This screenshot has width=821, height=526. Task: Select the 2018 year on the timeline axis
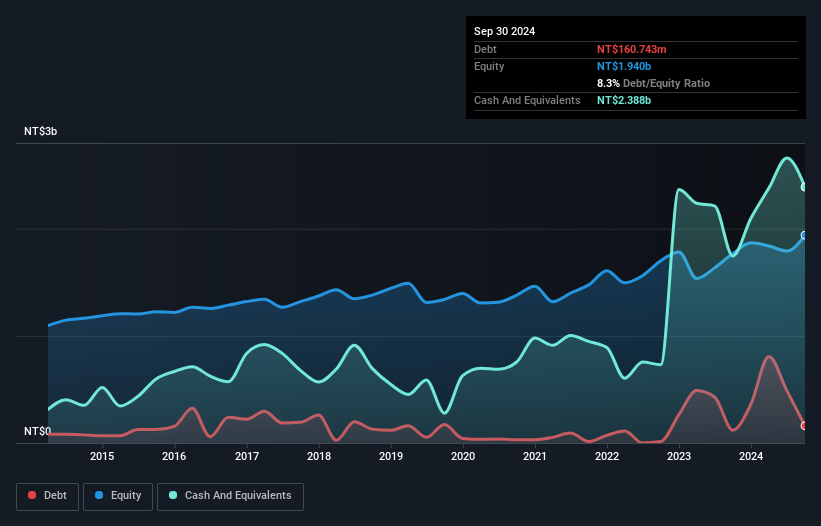tap(319, 457)
